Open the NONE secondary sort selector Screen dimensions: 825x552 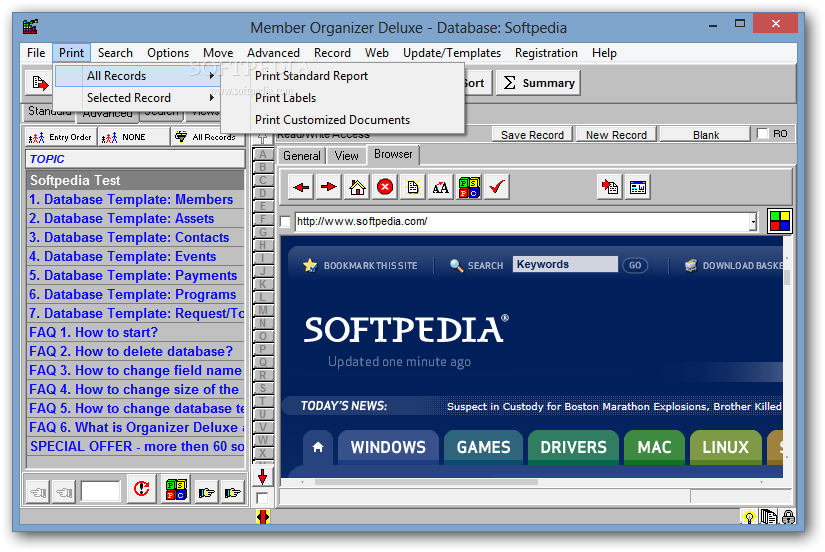134,137
